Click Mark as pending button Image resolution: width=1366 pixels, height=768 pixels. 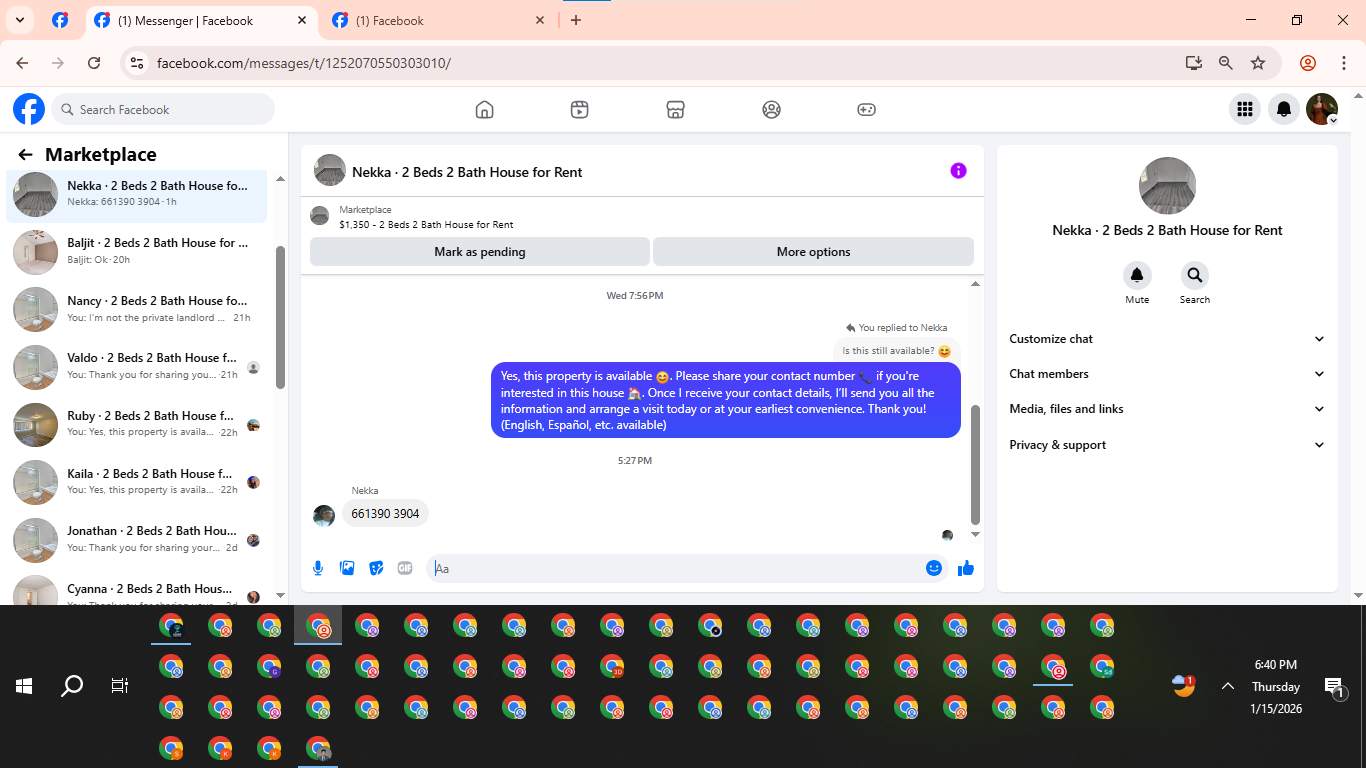(x=480, y=252)
